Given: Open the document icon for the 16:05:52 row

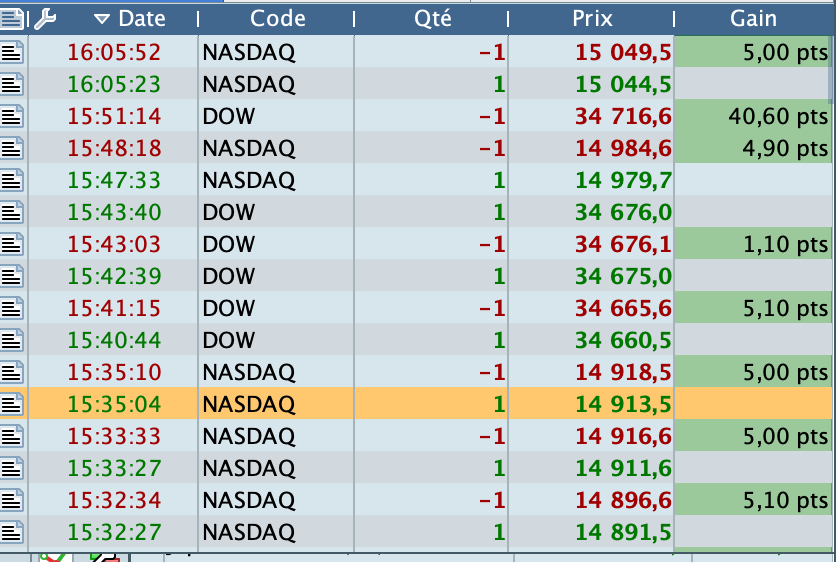Looking at the screenshot, I should [x=12, y=52].
